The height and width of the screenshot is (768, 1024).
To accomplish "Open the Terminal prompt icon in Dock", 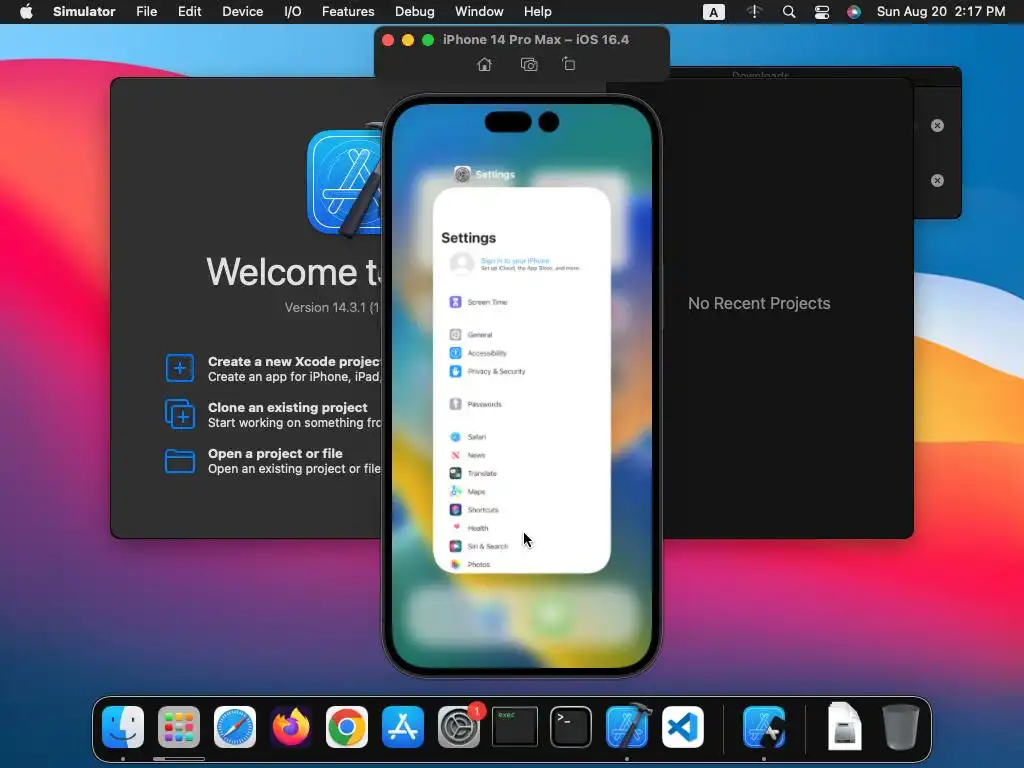I will (x=571, y=727).
